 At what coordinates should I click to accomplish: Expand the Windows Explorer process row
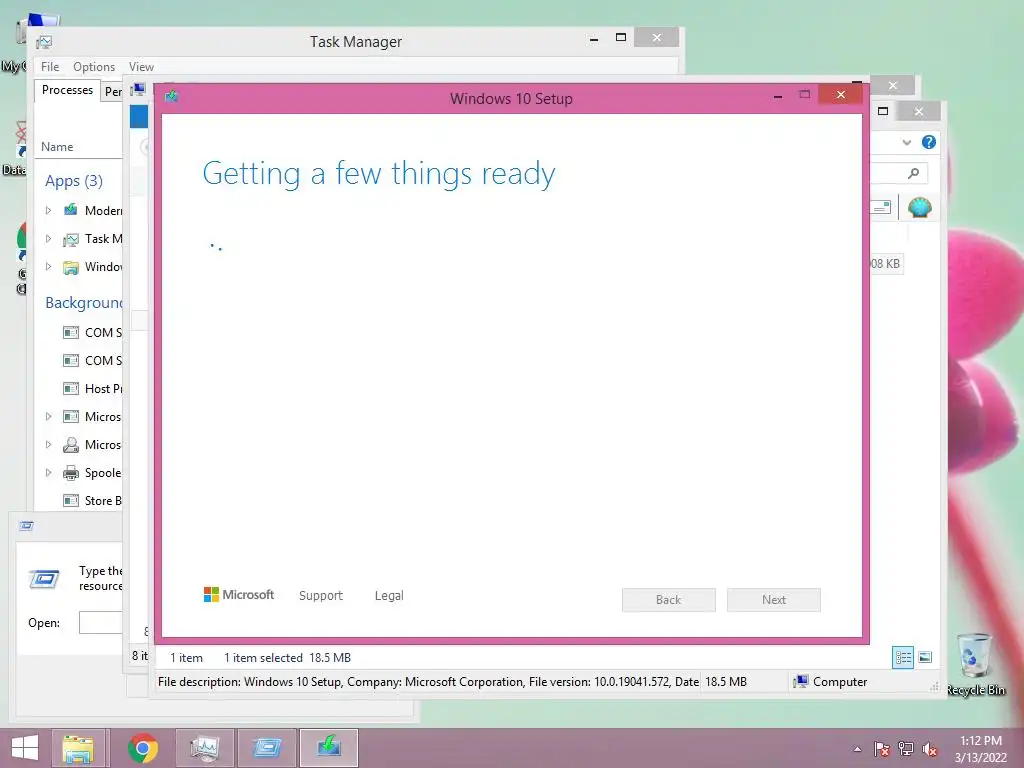(x=48, y=266)
